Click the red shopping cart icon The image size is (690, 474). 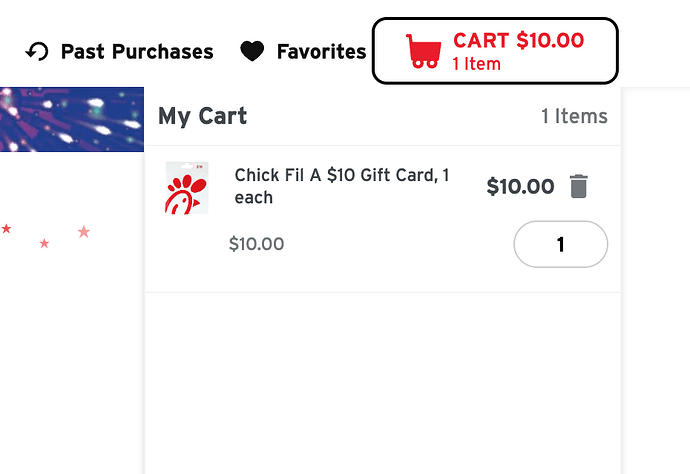coord(423,51)
